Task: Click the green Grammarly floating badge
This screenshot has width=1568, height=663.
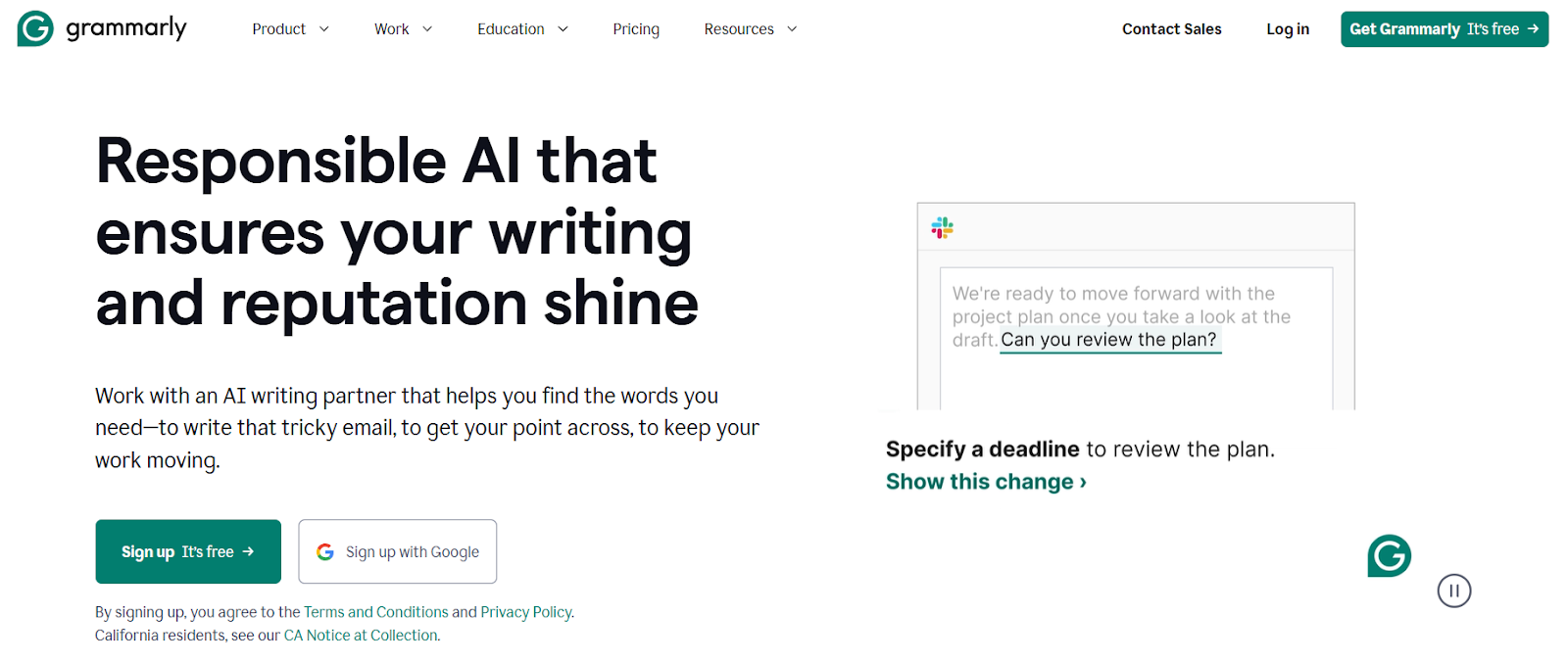Action: [x=1389, y=556]
